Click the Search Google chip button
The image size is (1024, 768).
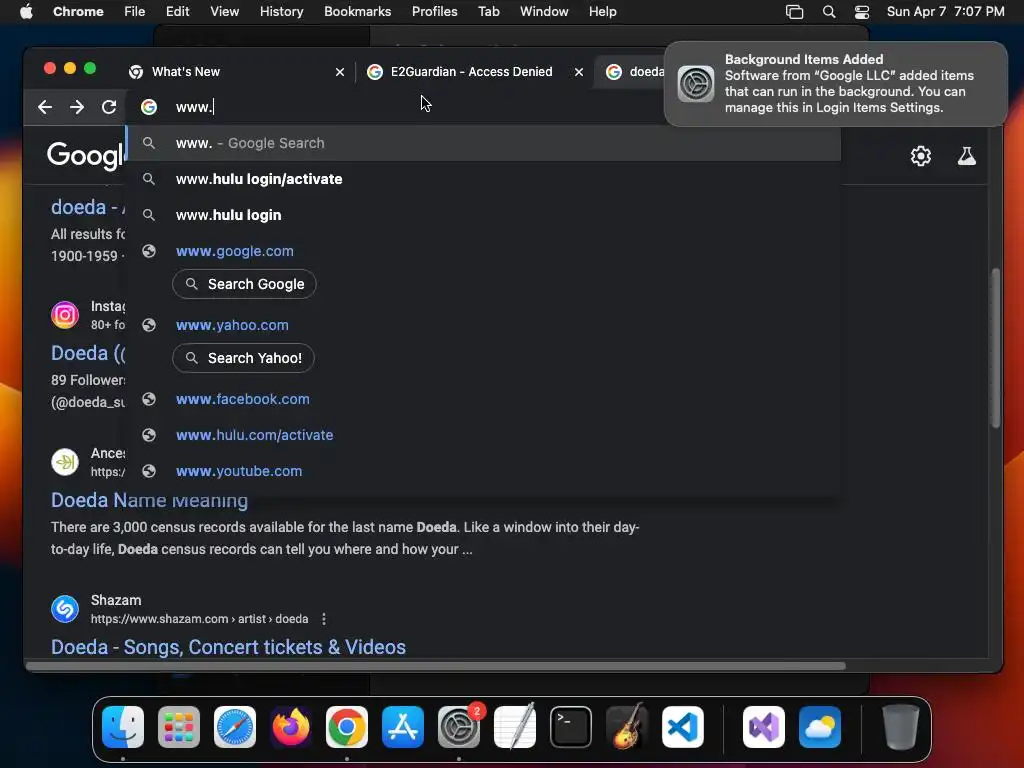pyautogui.click(x=244, y=284)
